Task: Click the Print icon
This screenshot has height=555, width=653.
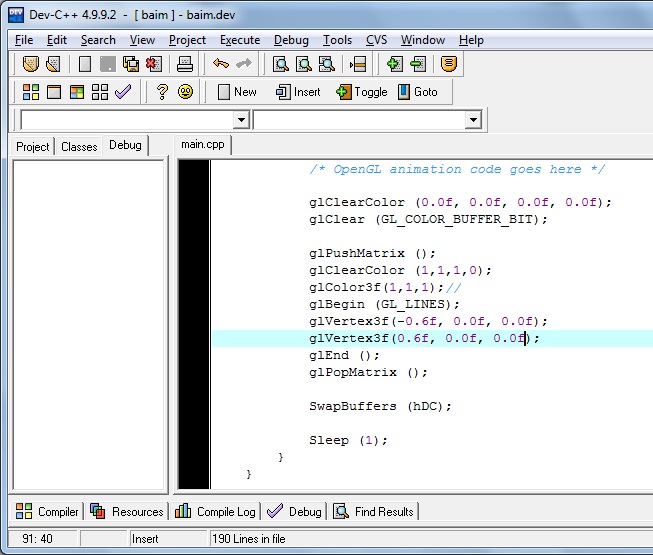Action: pyautogui.click(x=184, y=64)
